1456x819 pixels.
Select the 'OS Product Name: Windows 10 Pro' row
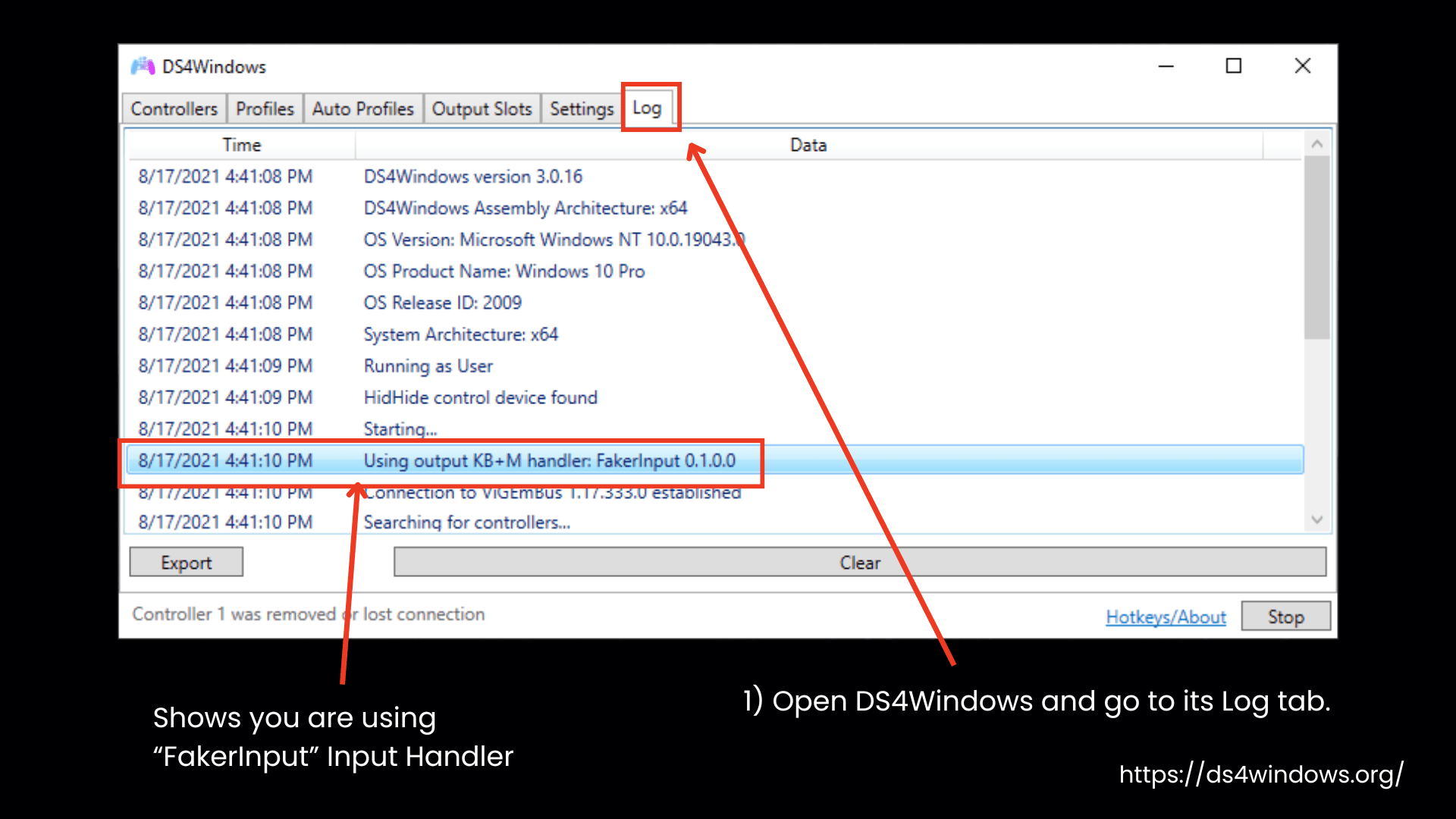pos(716,271)
